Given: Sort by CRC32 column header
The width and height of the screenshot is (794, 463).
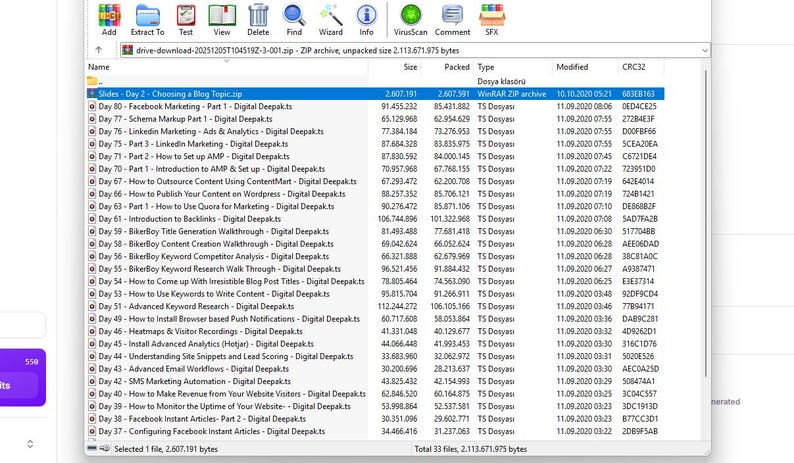Looking at the screenshot, I should [x=641, y=67].
